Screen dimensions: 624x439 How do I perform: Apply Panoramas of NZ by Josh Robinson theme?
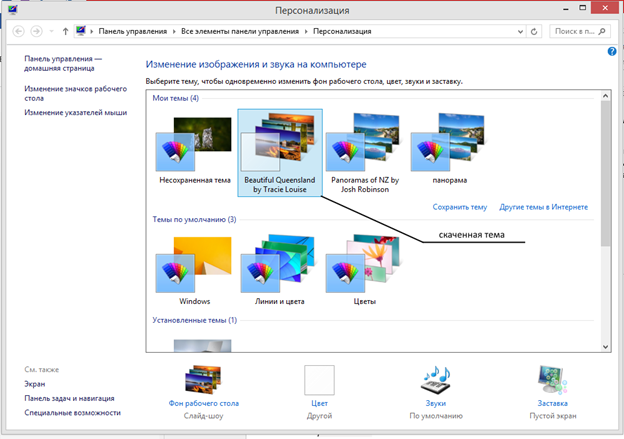(365, 153)
